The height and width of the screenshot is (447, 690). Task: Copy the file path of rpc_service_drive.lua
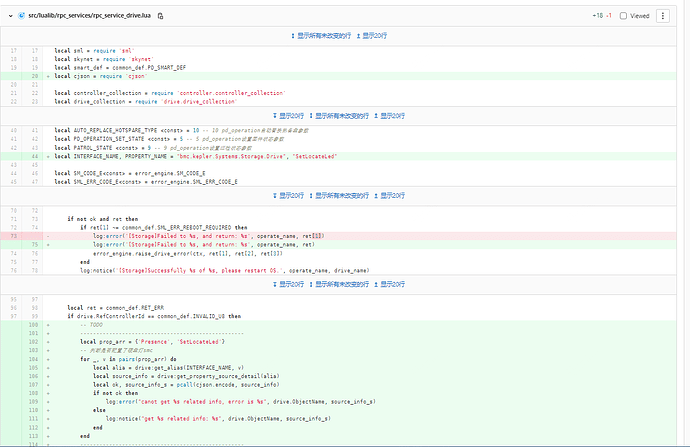coord(161,16)
